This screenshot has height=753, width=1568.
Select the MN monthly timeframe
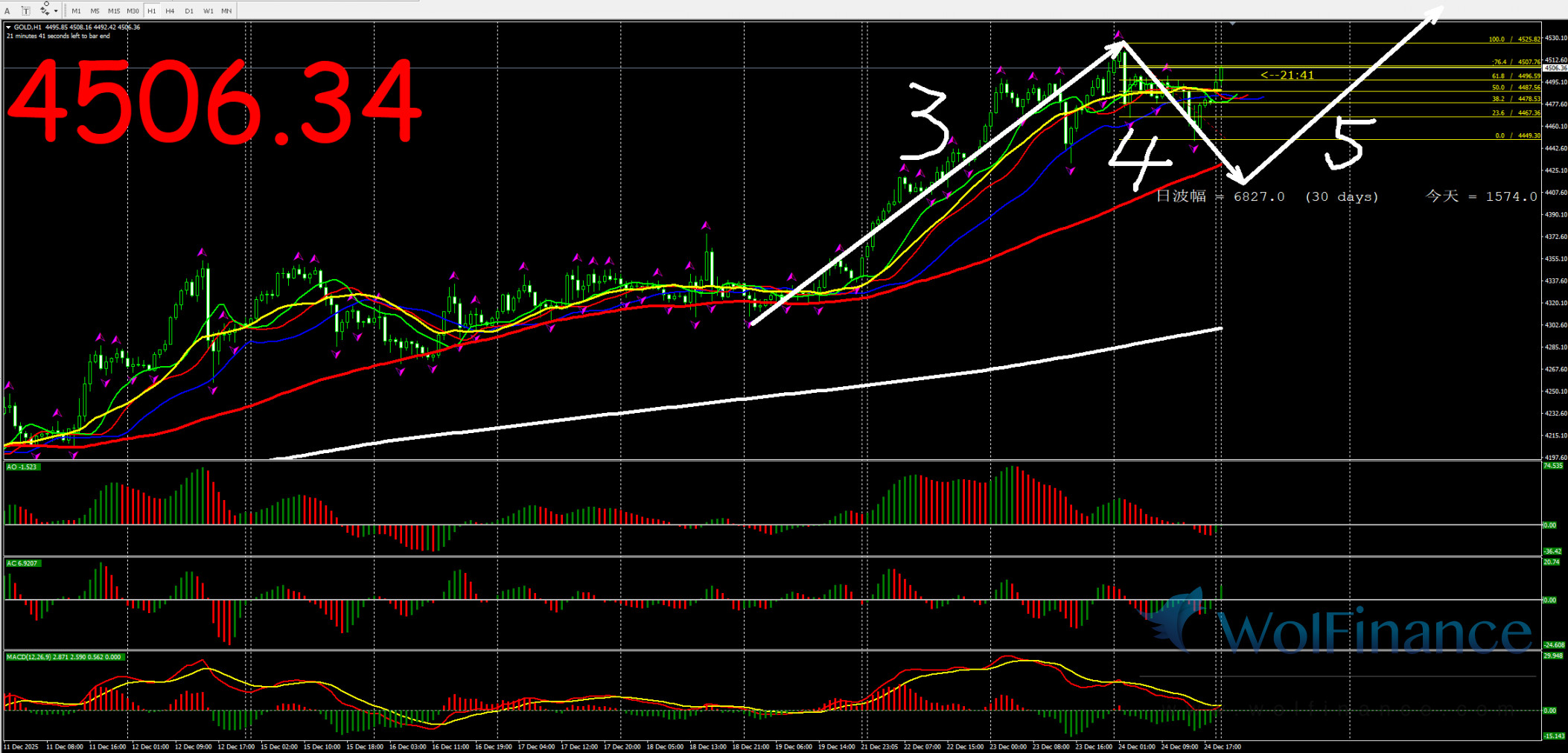226,11
